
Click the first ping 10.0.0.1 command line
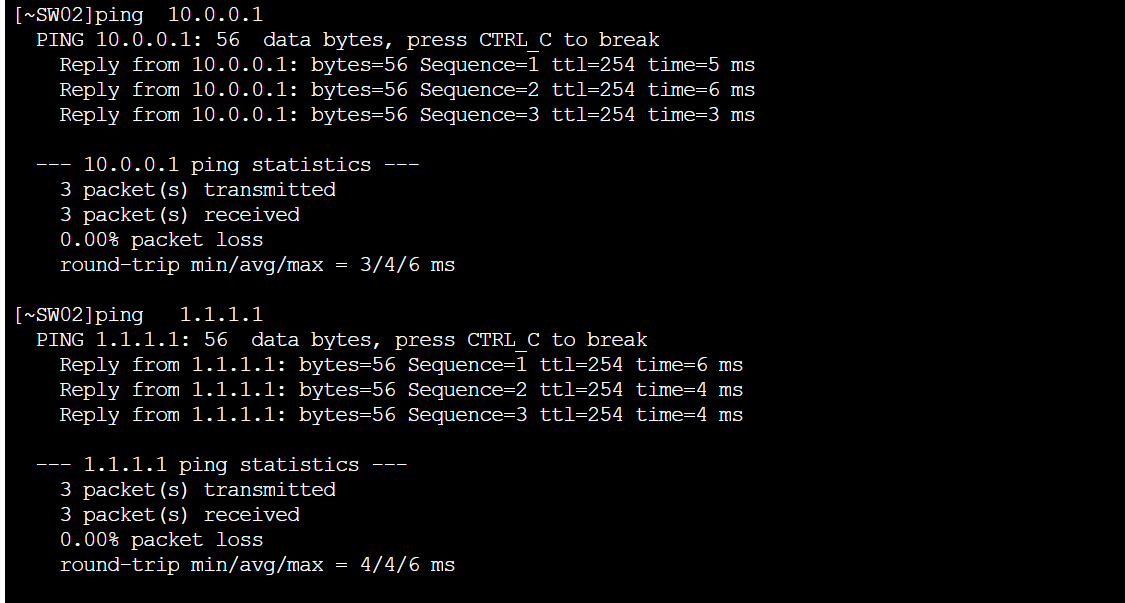click(x=138, y=15)
